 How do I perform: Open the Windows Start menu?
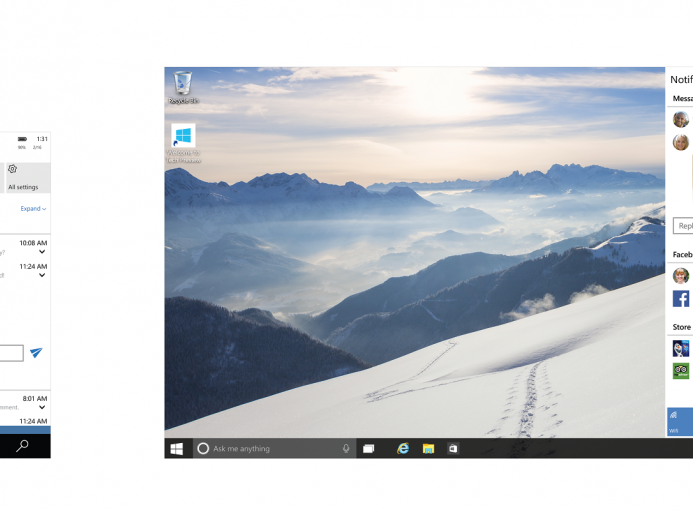[177, 449]
